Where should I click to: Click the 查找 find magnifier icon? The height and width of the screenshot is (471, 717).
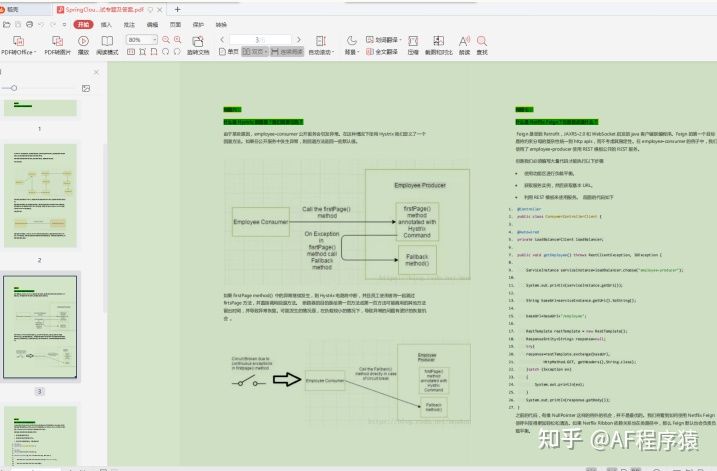point(482,41)
